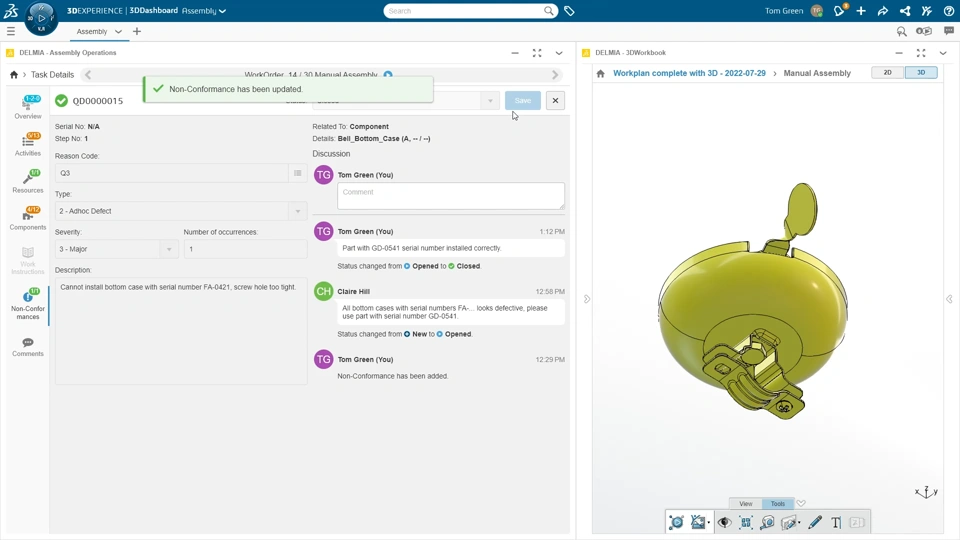Screen dimensions: 960x540
Task: Switch to the View toolbar tab
Action: coord(746,503)
